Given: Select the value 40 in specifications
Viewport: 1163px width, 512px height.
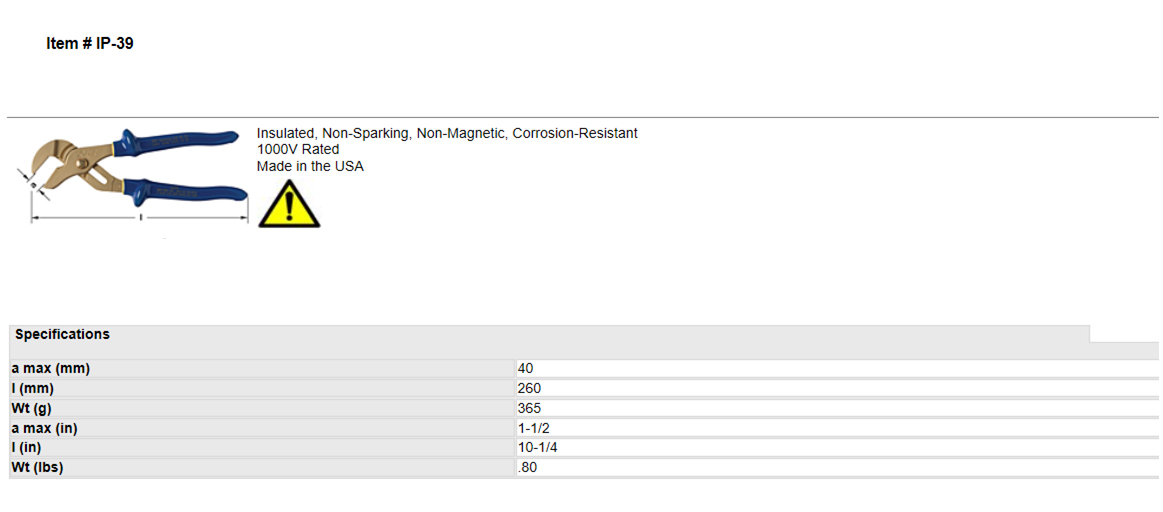Looking at the screenshot, I should [525, 369].
